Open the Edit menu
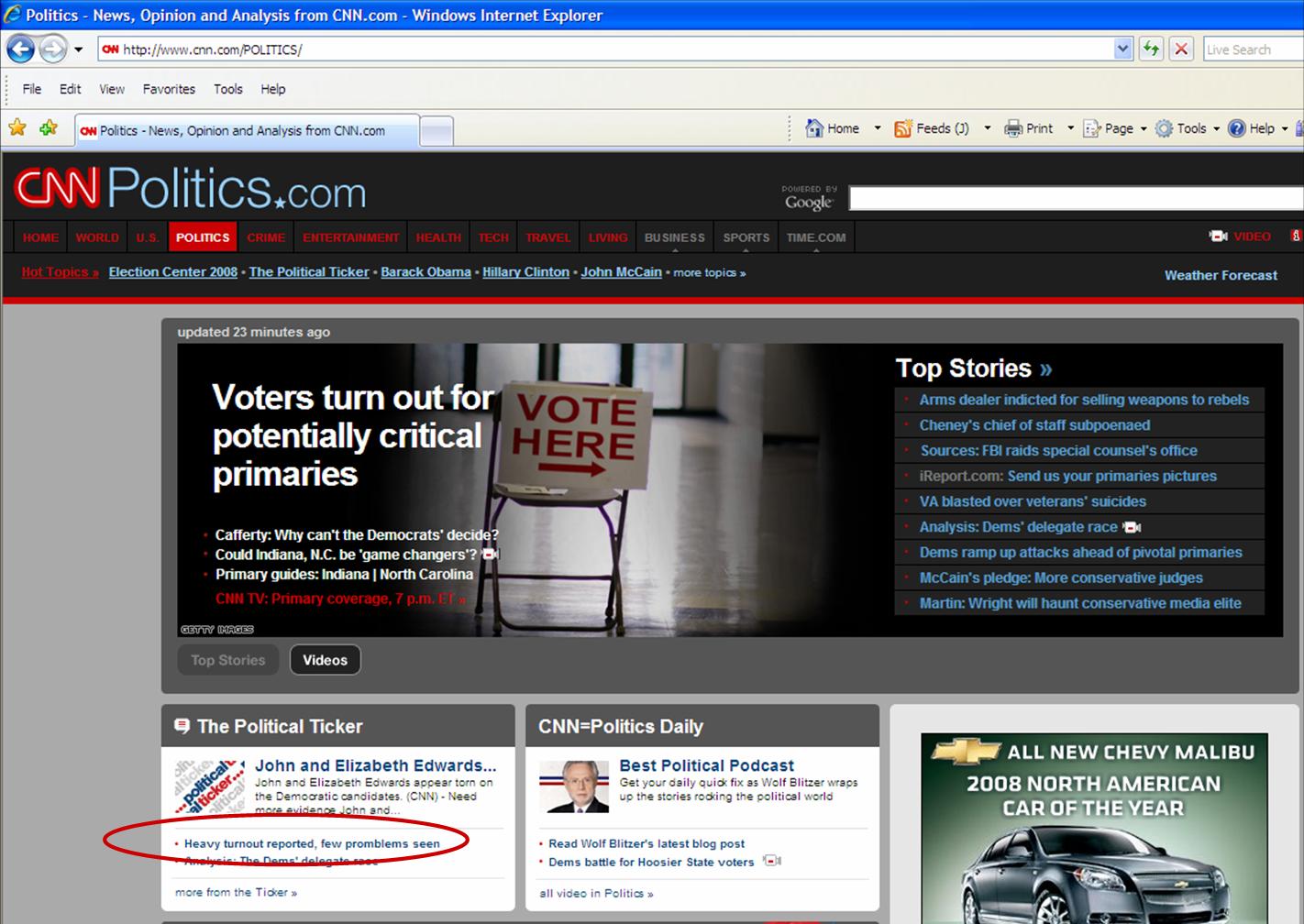The height and width of the screenshot is (924, 1304). click(71, 89)
